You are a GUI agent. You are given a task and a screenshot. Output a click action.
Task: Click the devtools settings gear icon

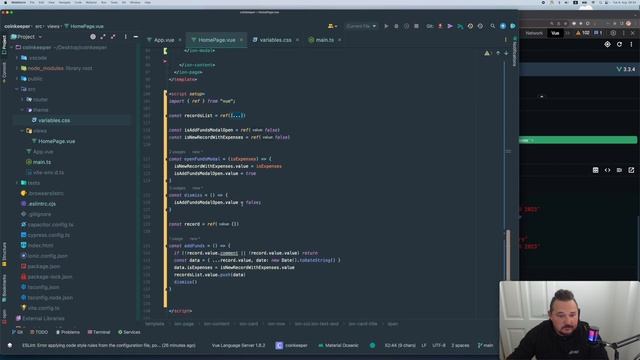coord(613,33)
